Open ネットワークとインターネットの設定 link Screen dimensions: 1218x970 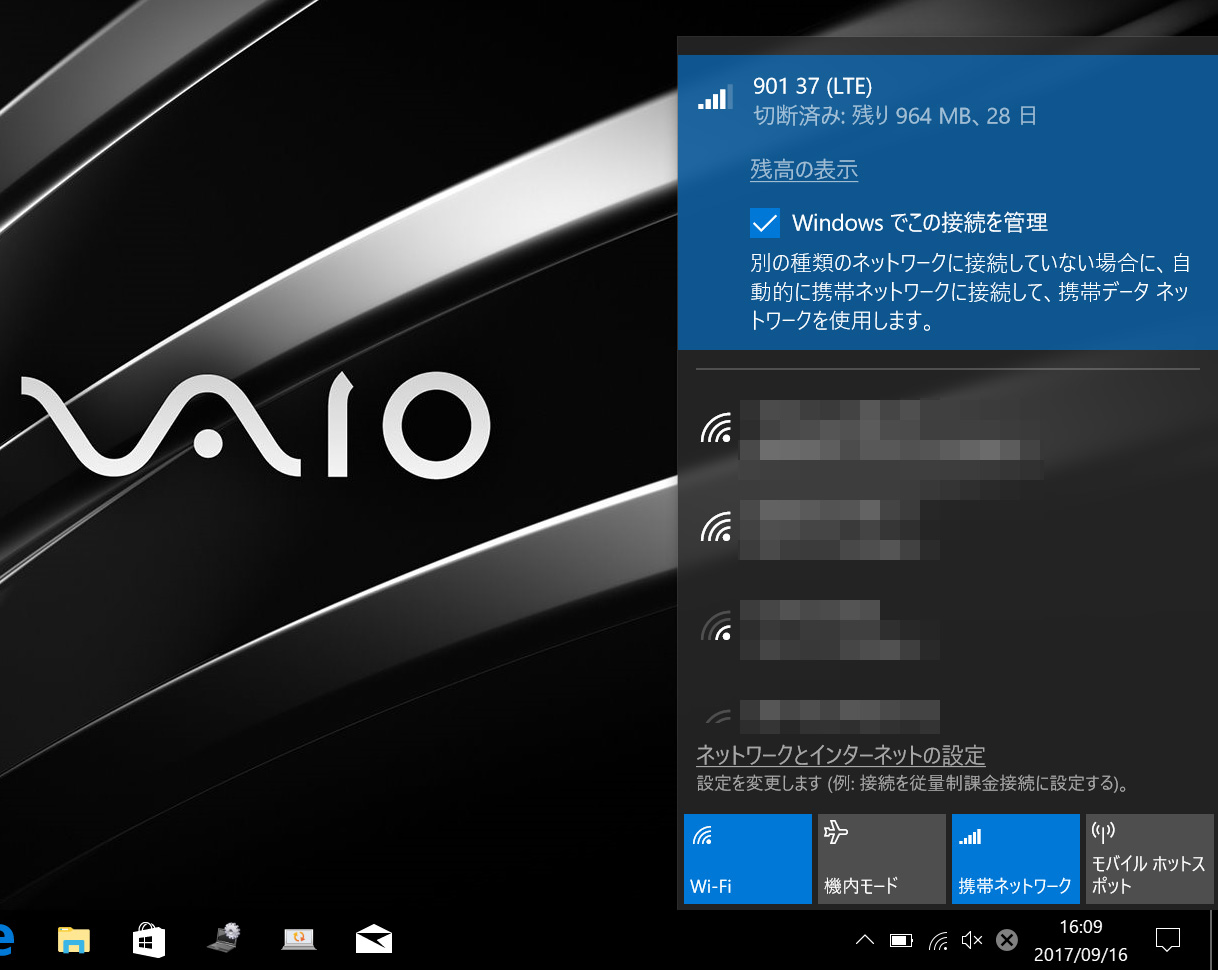(x=840, y=755)
